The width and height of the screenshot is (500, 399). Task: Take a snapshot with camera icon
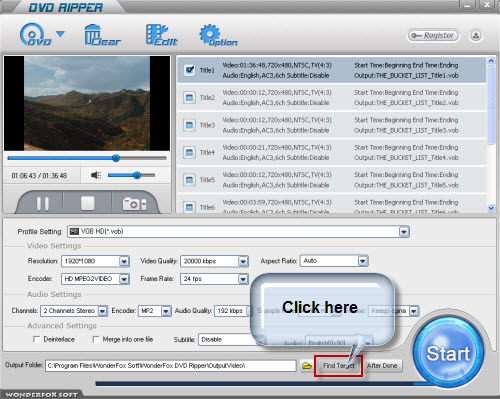tap(134, 204)
